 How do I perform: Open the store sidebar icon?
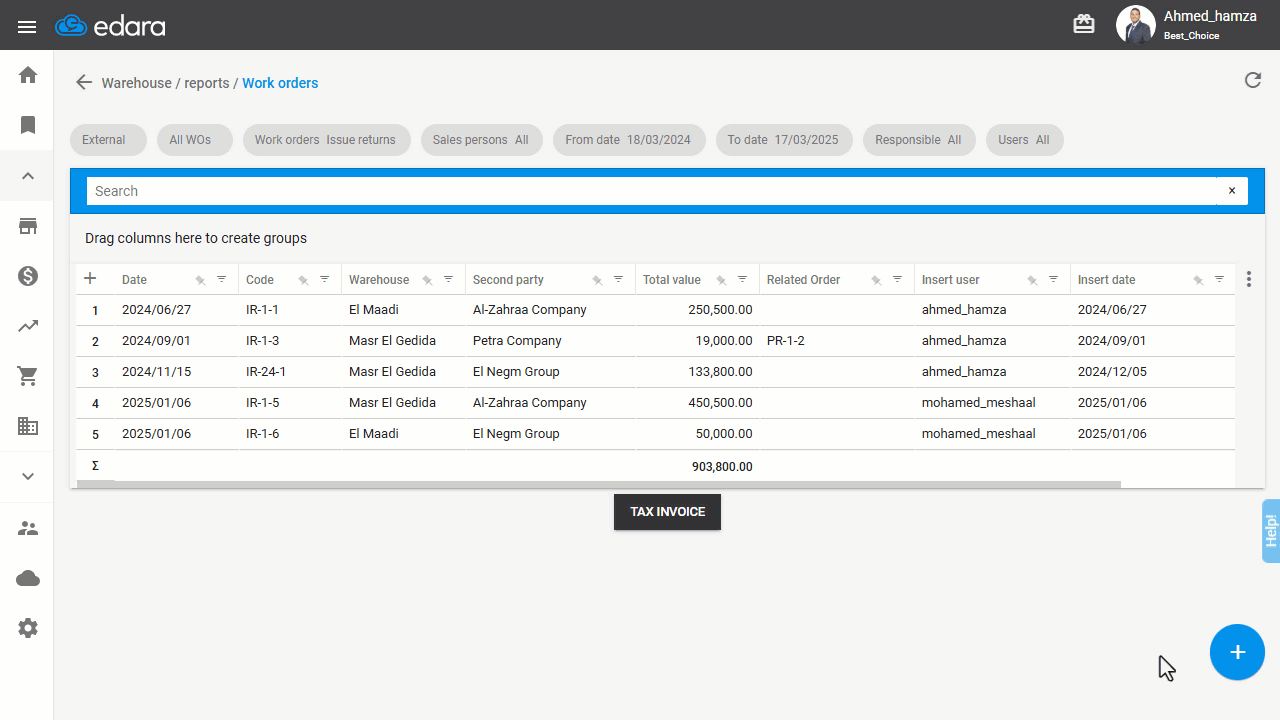pos(28,226)
